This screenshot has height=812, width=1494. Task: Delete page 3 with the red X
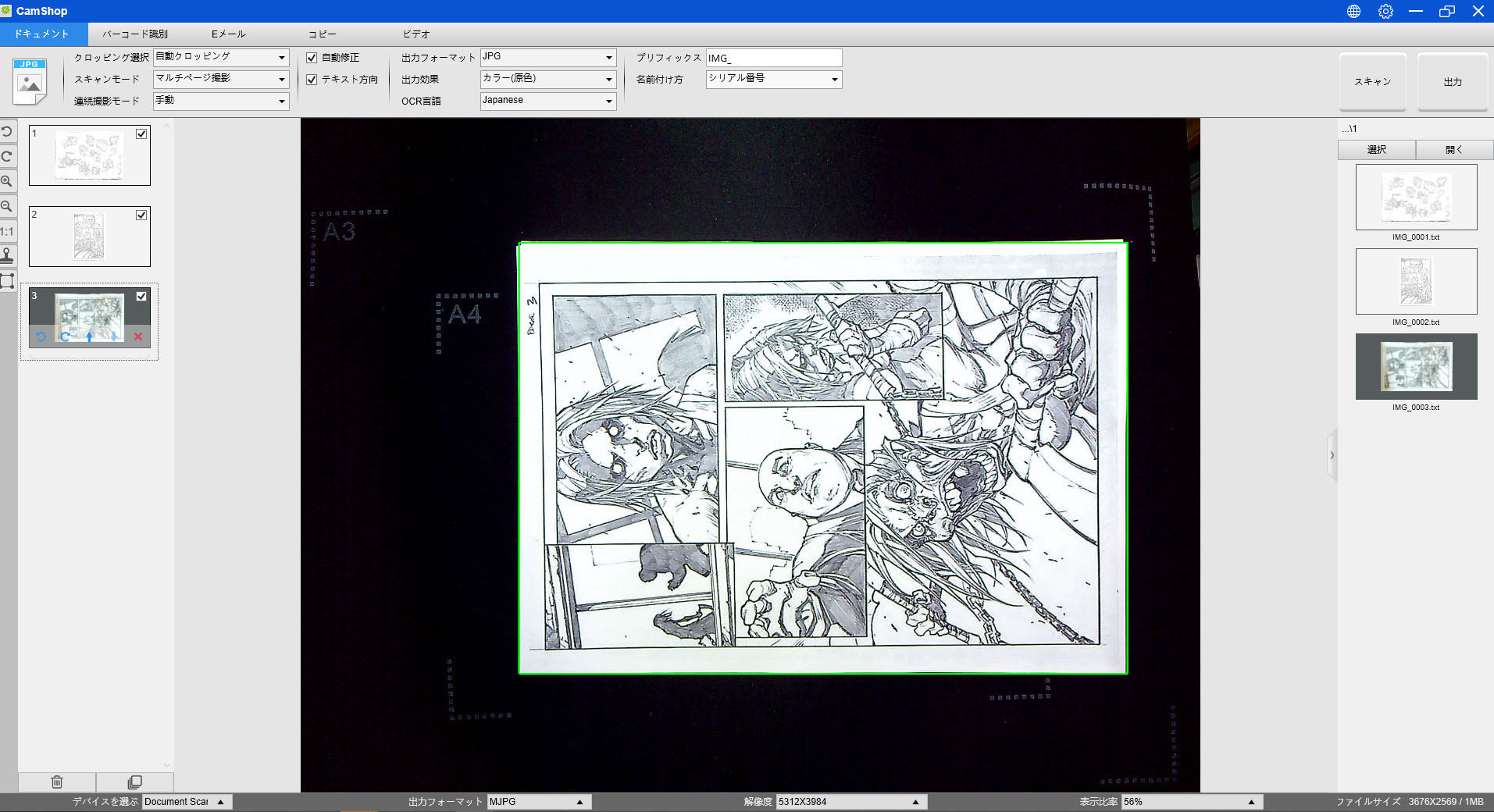pos(138,337)
